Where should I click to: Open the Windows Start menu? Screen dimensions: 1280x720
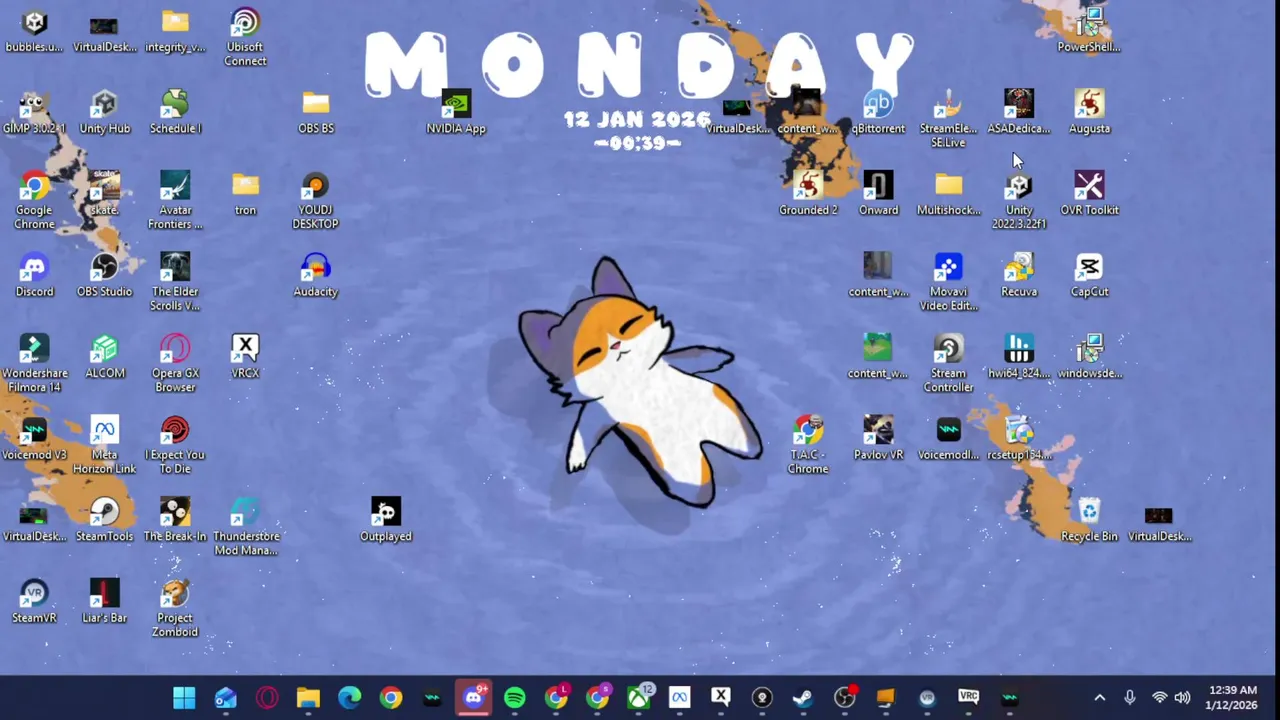coord(184,698)
